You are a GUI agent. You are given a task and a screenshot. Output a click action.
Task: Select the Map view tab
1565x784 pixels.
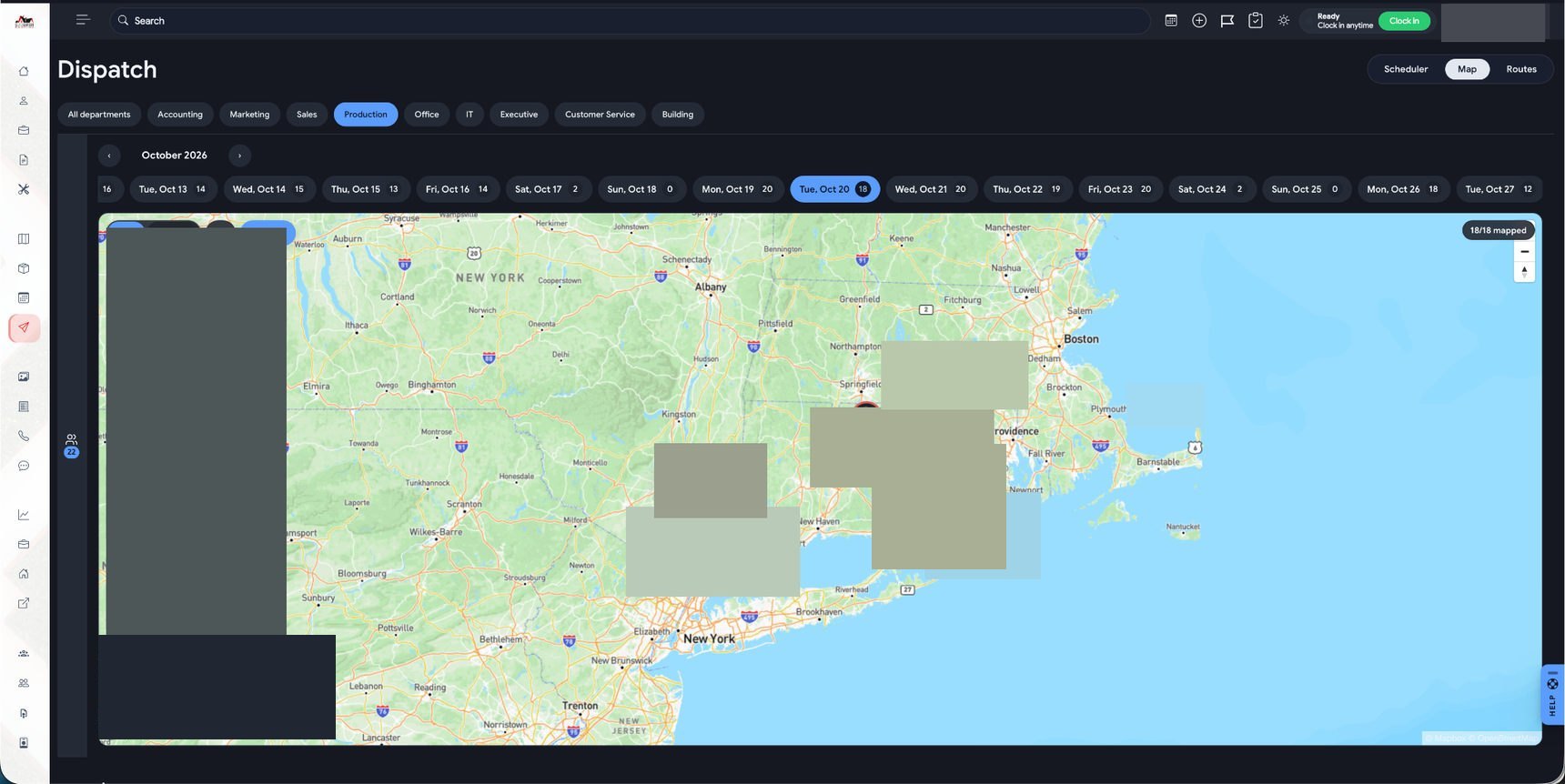(x=1467, y=69)
